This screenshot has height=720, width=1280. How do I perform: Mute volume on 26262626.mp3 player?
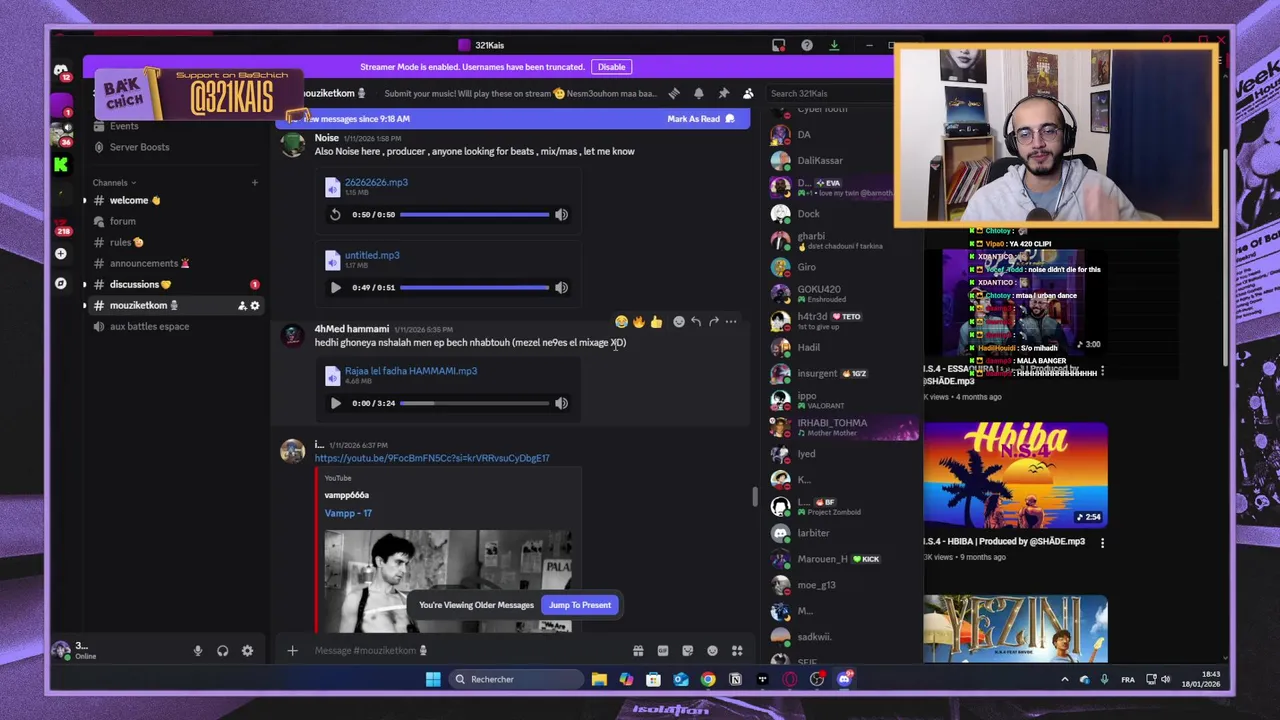pyautogui.click(x=561, y=214)
